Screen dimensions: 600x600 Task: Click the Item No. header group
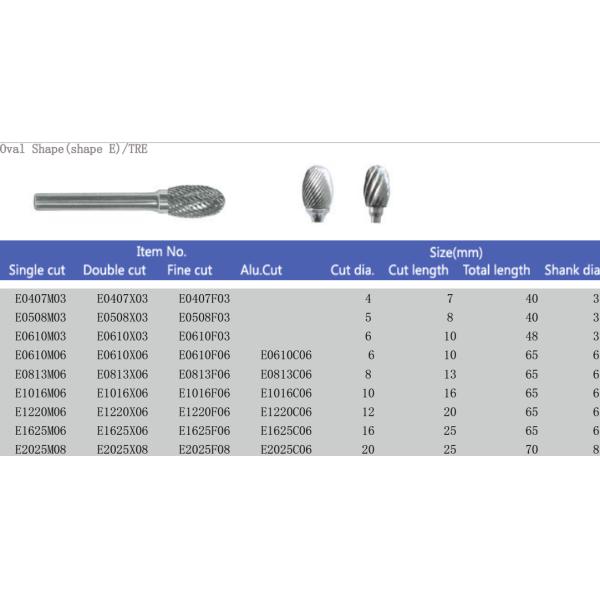pos(161,252)
